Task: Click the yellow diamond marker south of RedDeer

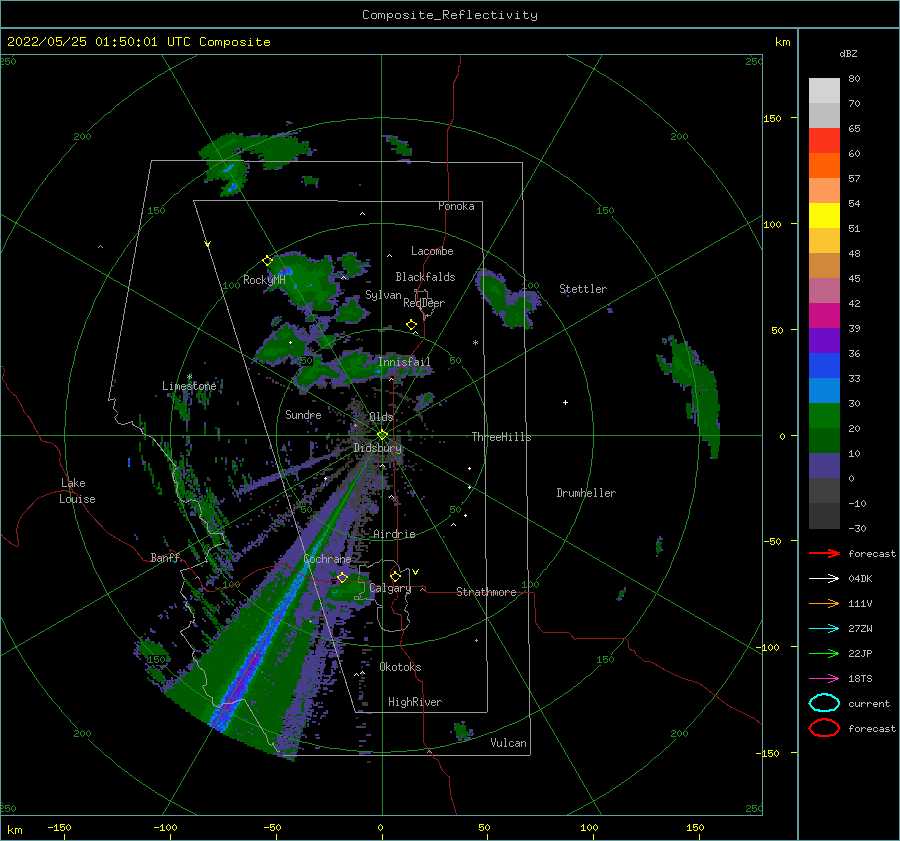Action: 412,325
